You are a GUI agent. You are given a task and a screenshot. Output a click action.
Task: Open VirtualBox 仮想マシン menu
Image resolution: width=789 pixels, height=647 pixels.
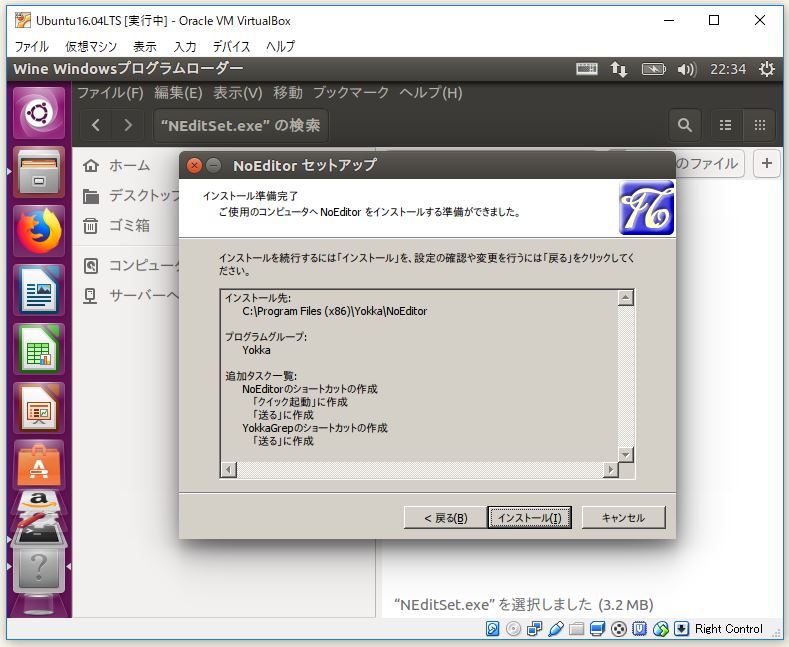pos(91,46)
